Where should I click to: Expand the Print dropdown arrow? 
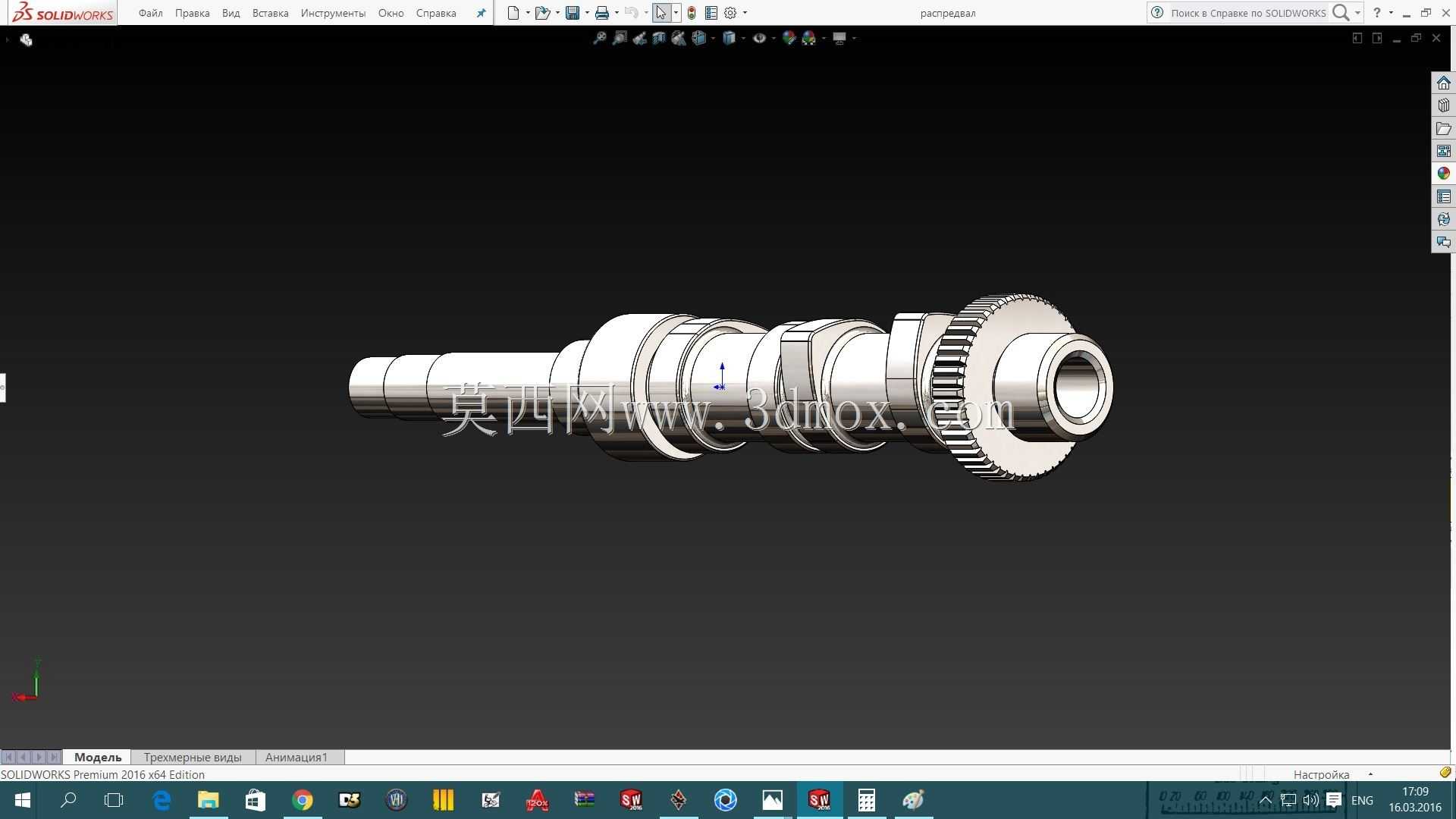tap(617, 13)
